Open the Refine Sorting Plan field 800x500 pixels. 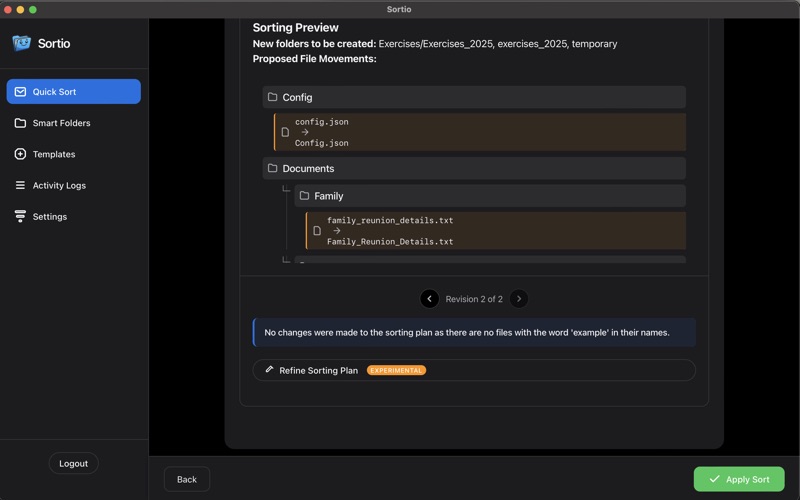[474, 370]
